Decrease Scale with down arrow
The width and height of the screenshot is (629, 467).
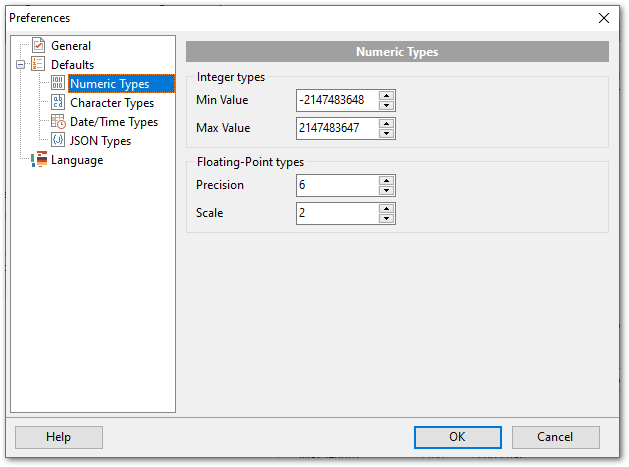pos(386,219)
